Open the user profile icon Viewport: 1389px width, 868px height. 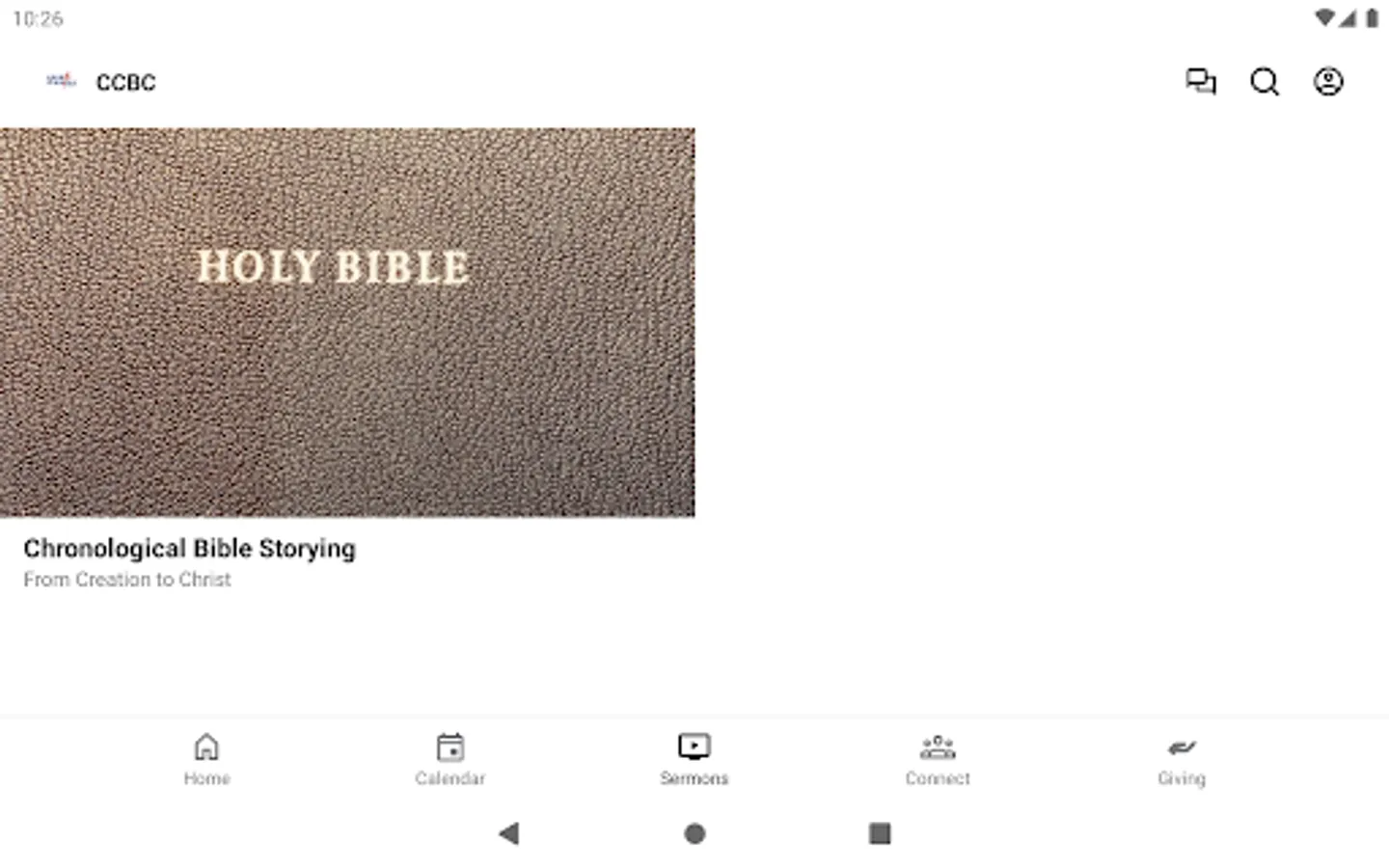pos(1328,82)
